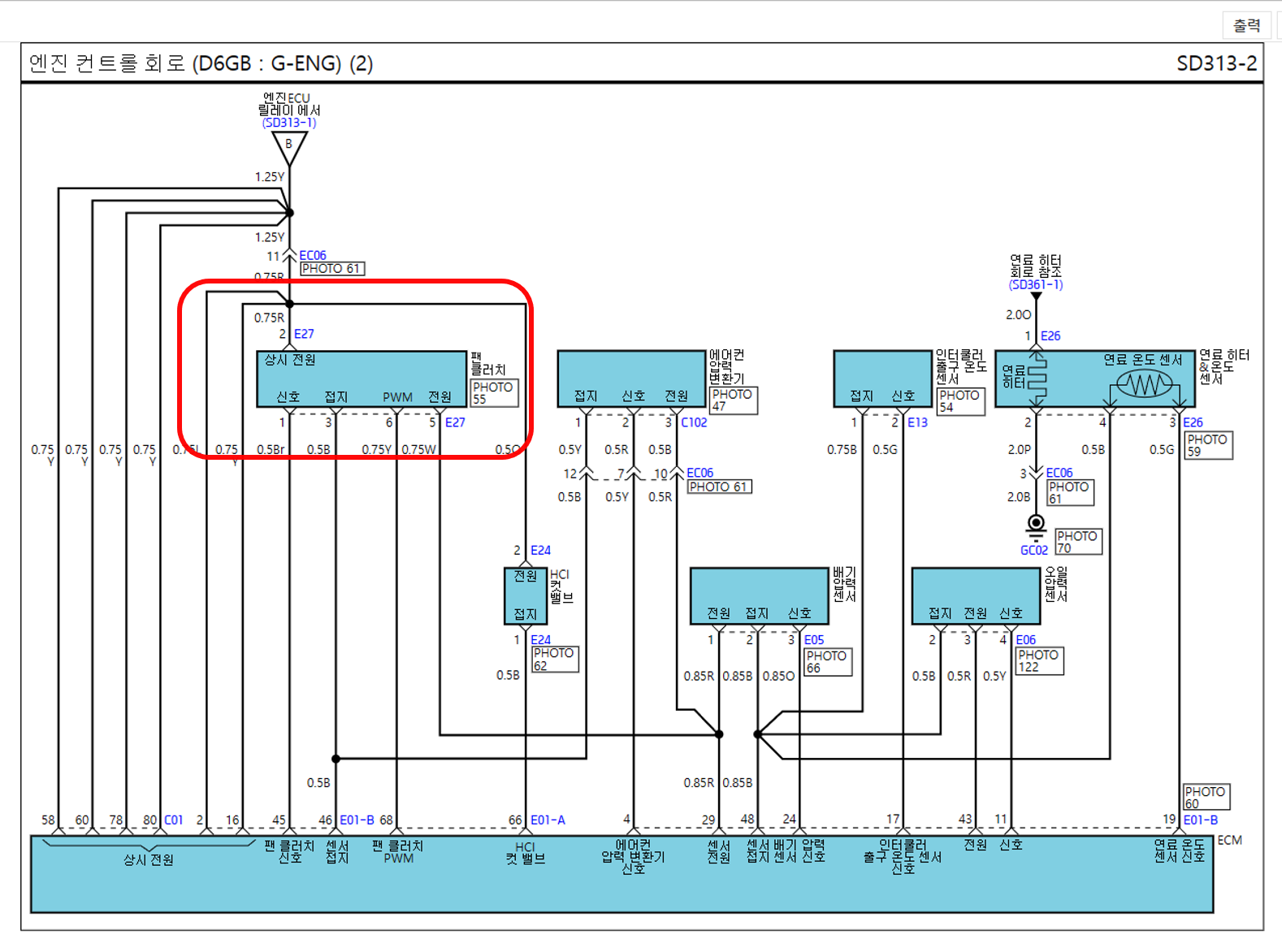Open the PHOTO 59 reference box

1208,445
